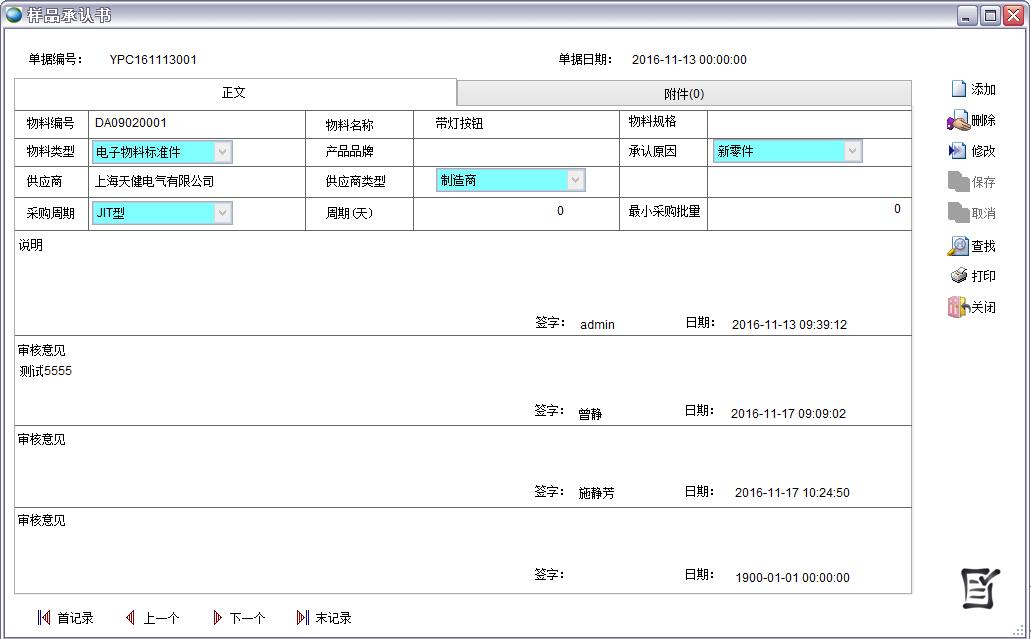Click the application icon in the title bar
The height and width of the screenshot is (639, 1031).
point(13,14)
